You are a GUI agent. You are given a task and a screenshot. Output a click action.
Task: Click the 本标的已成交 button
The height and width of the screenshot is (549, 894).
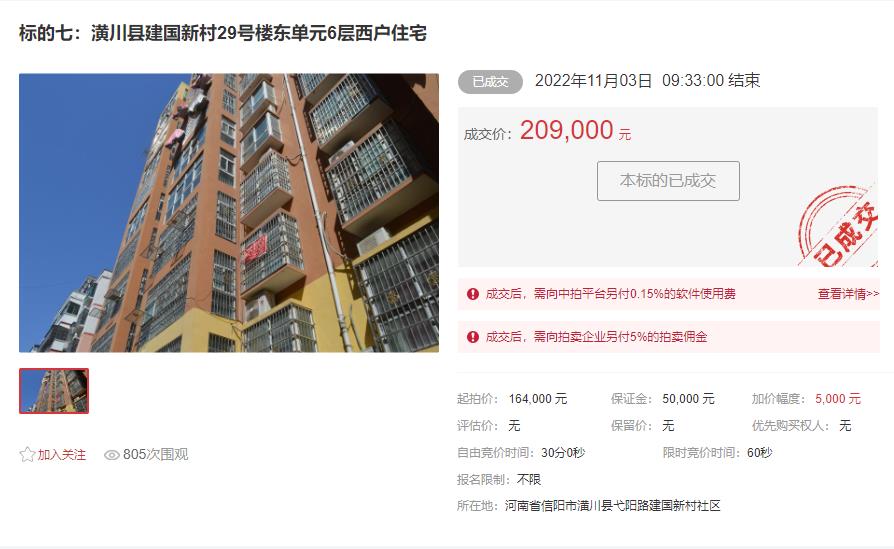(668, 181)
